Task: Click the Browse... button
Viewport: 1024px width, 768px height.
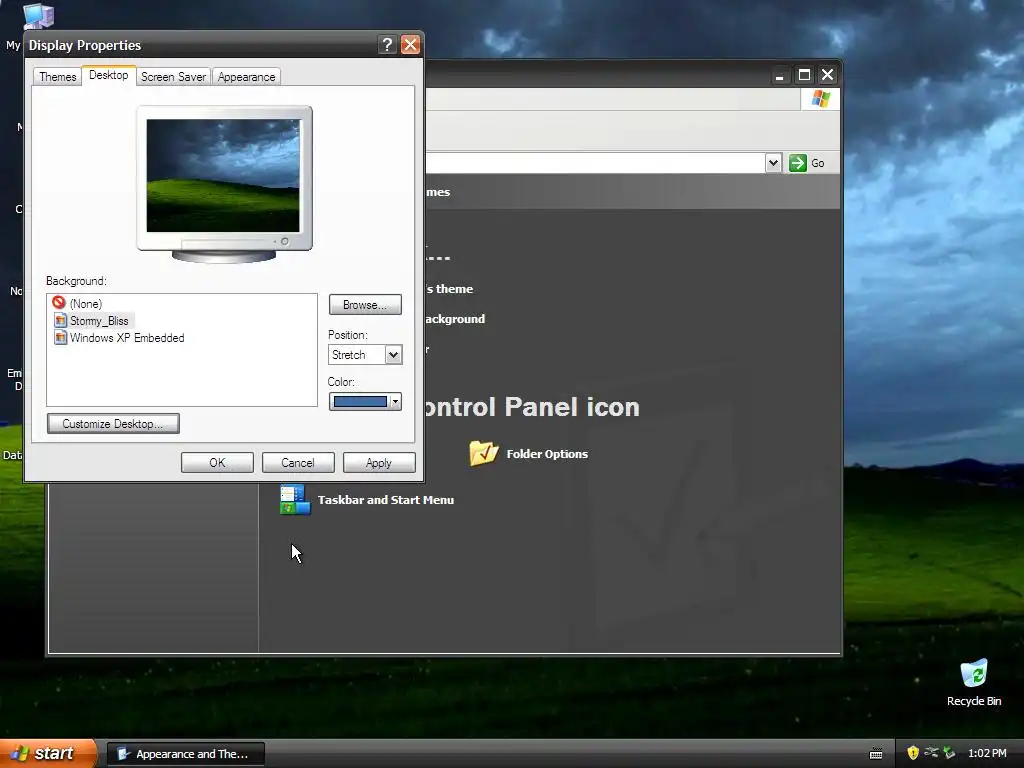Action: [x=365, y=304]
